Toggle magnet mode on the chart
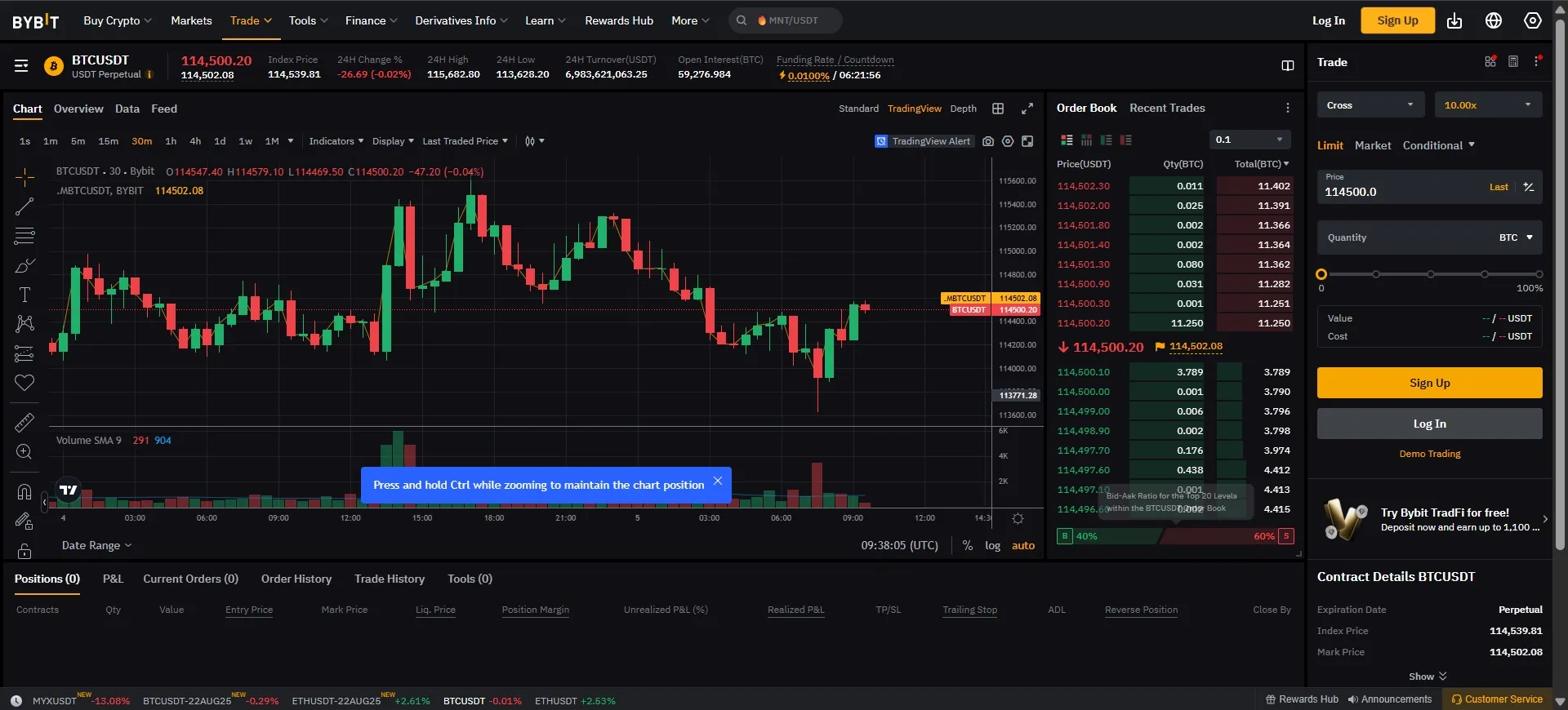Image resolution: width=1568 pixels, height=710 pixels. click(24, 491)
